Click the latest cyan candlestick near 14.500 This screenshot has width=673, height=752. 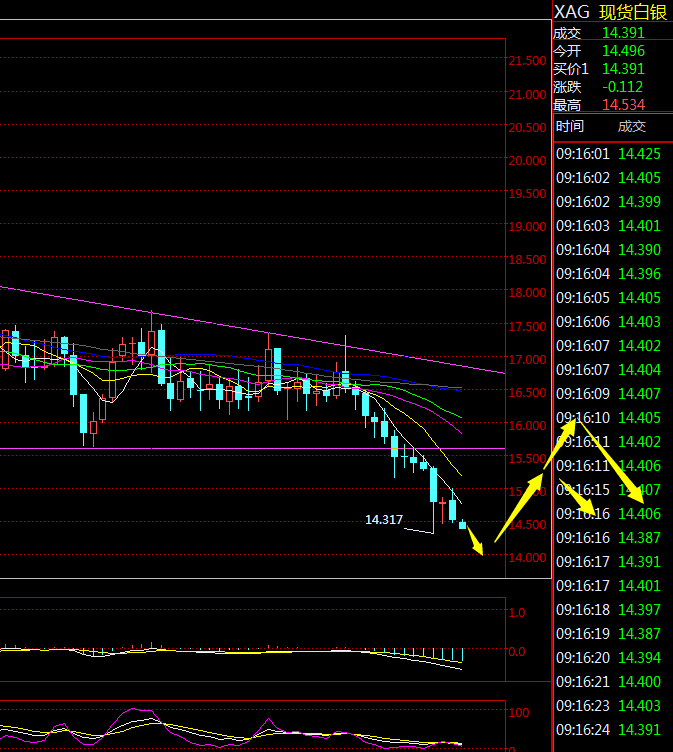point(462,525)
